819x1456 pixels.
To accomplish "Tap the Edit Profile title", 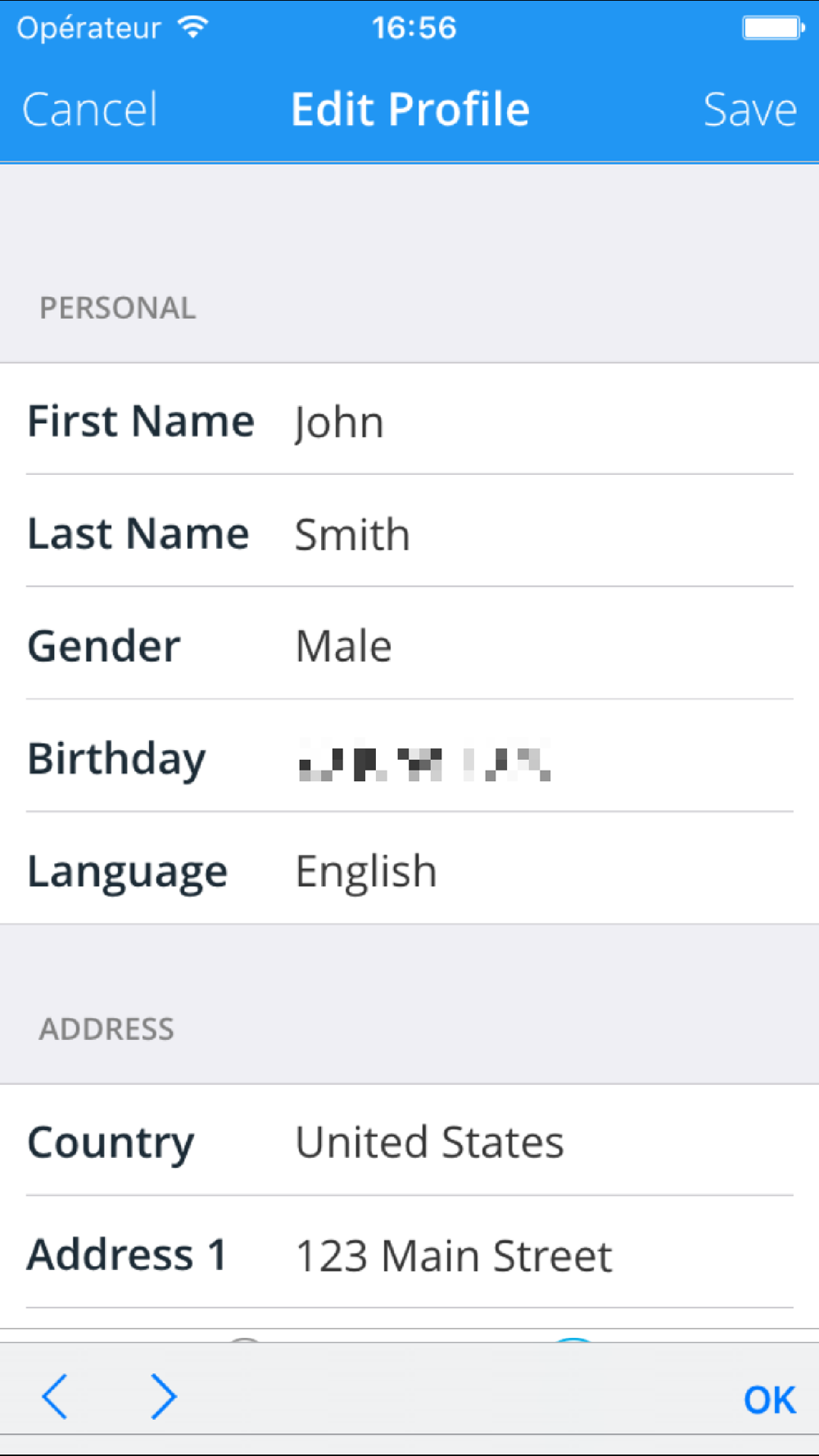I will point(410,110).
